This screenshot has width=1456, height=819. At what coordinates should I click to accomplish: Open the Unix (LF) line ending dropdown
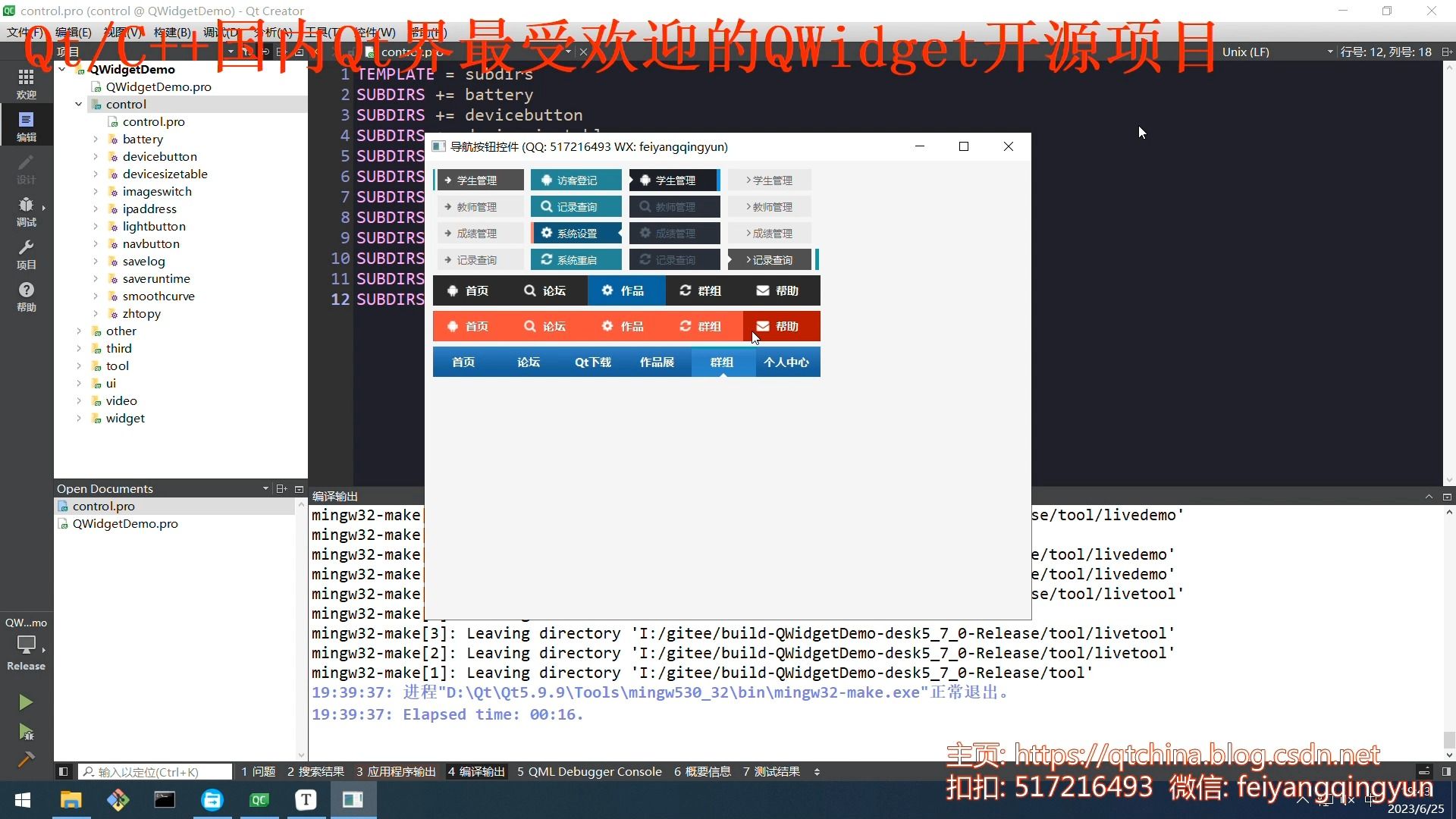coord(1277,52)
